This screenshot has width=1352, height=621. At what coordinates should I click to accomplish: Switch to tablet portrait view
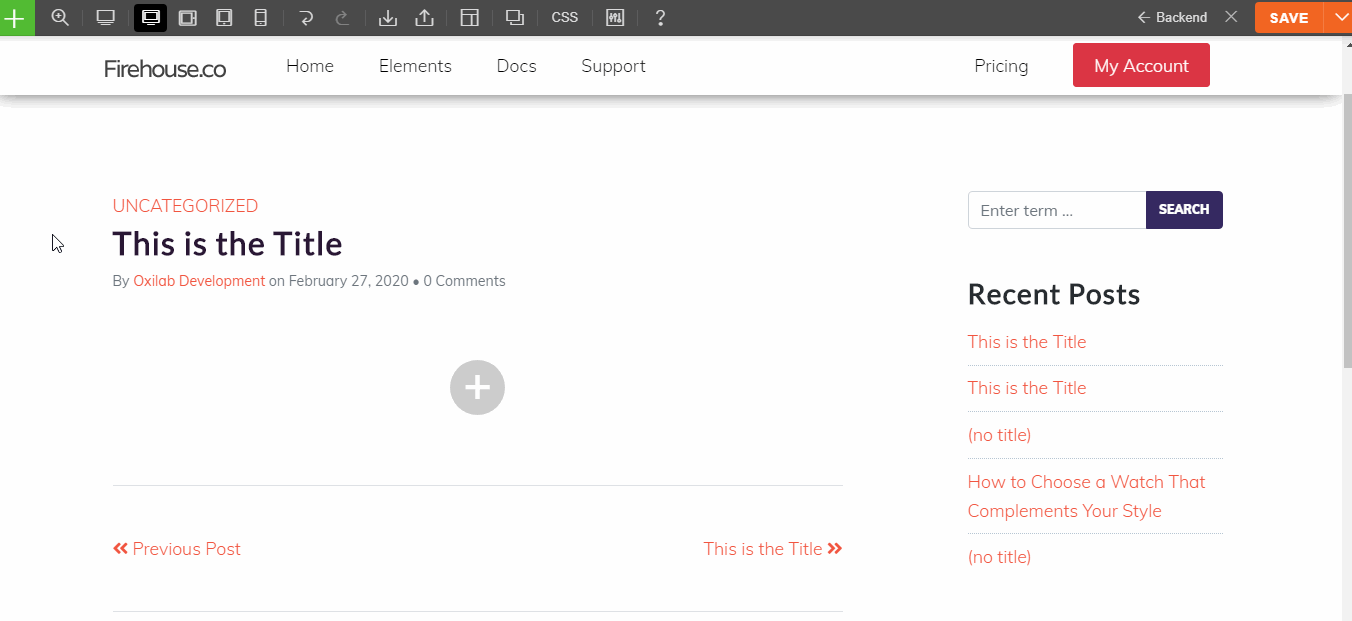pos(224,18)
